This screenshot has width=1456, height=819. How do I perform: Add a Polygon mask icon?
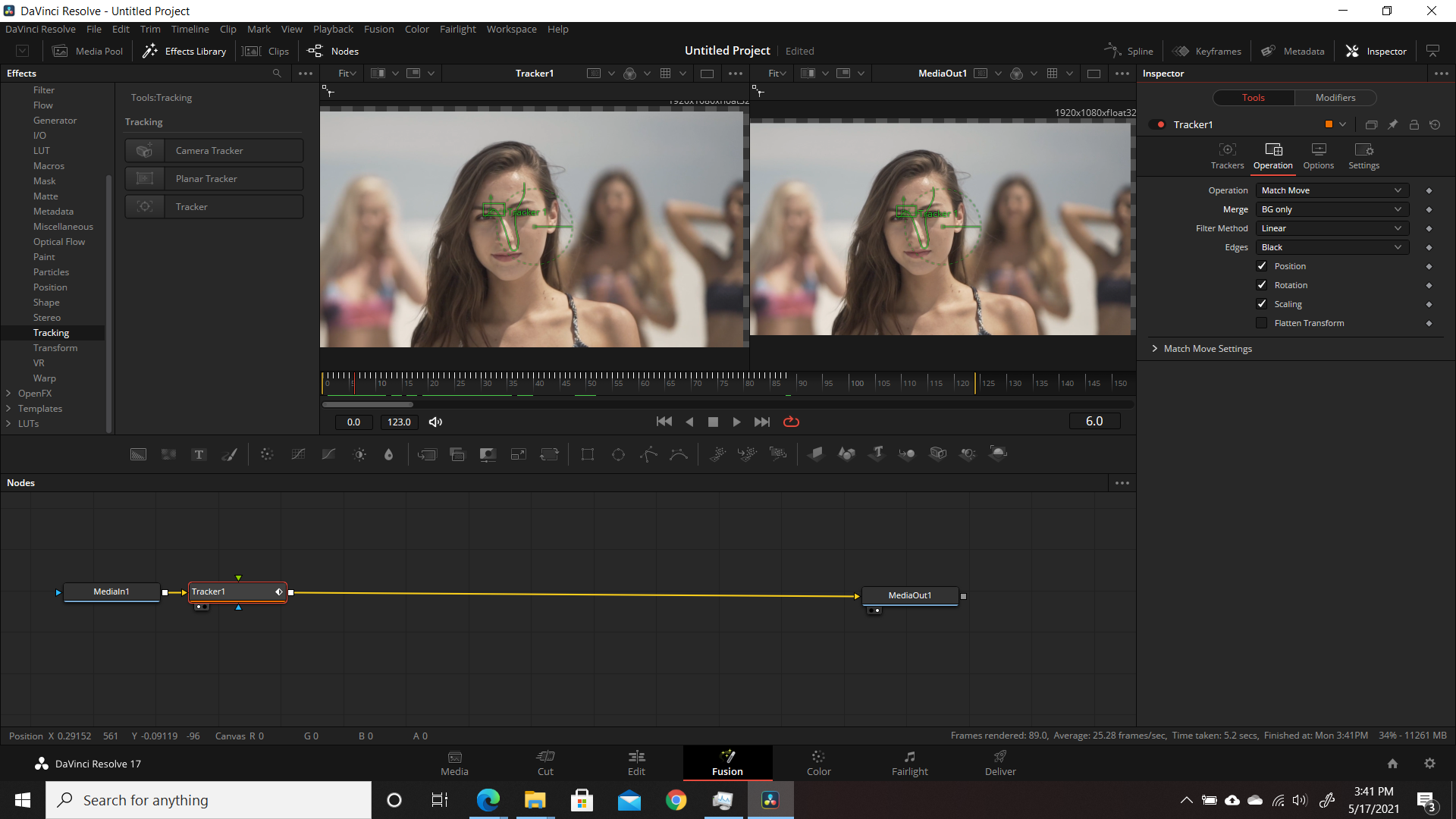point(648,454)
